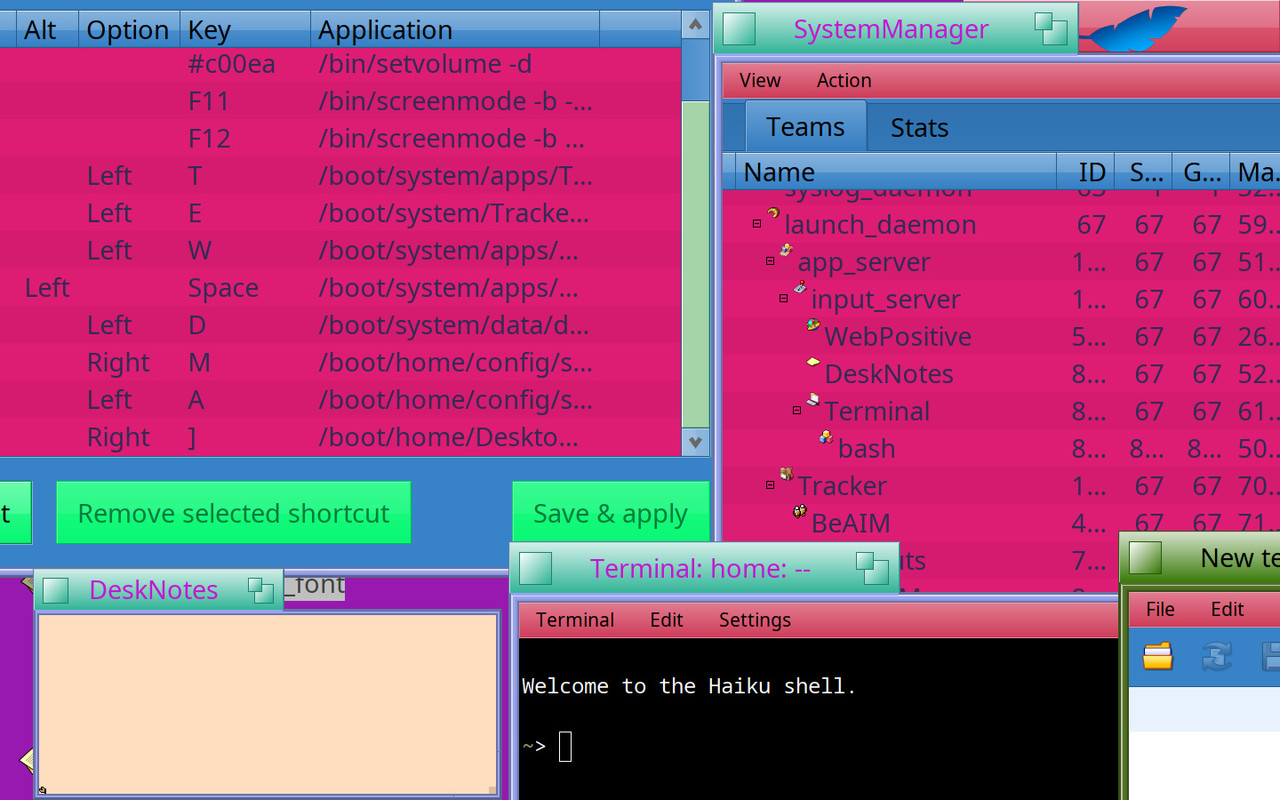
Task: Click inside the DeskNotes note text area
Action: tap(268, 703)
